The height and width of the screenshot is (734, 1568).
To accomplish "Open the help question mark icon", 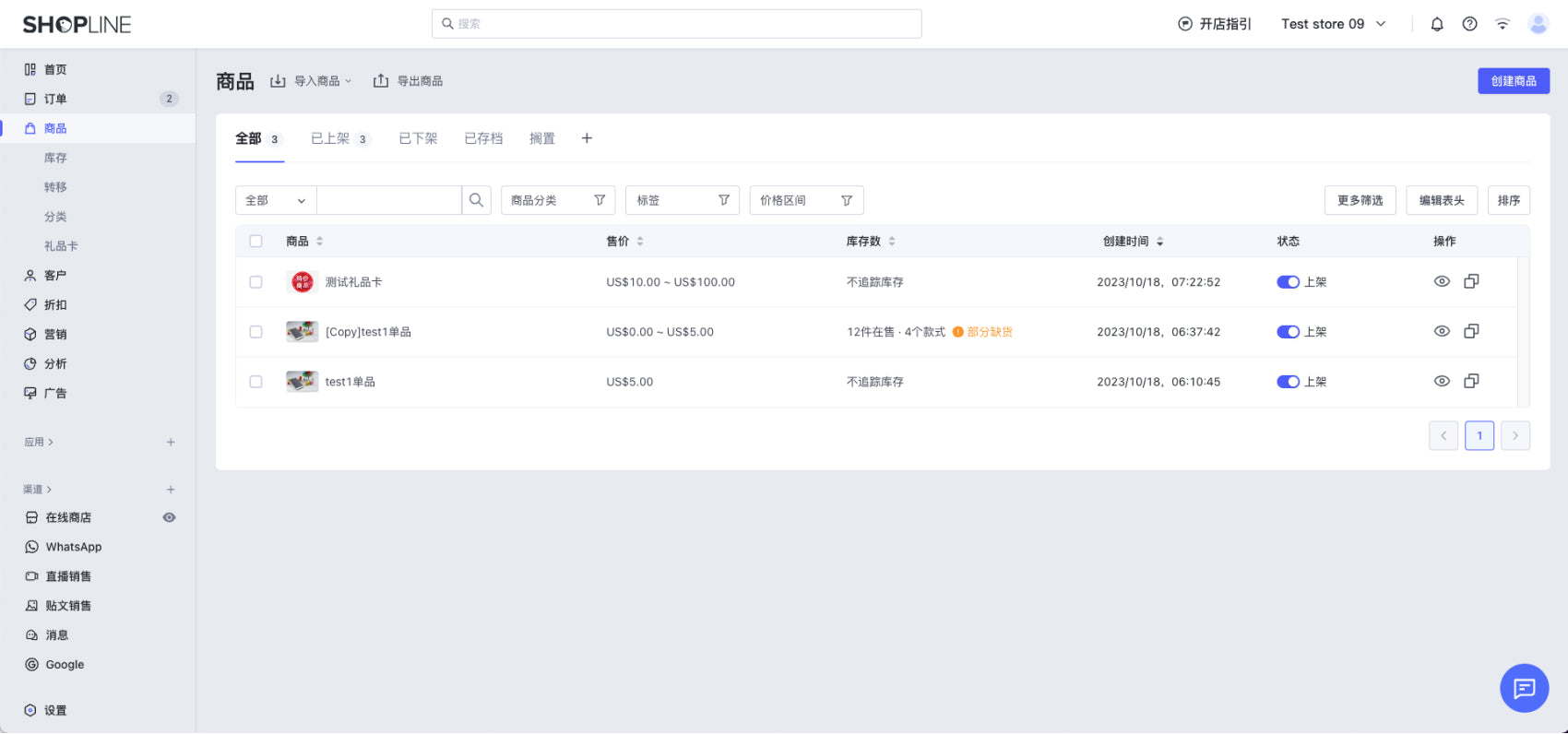I will (x=1469, y=24).
